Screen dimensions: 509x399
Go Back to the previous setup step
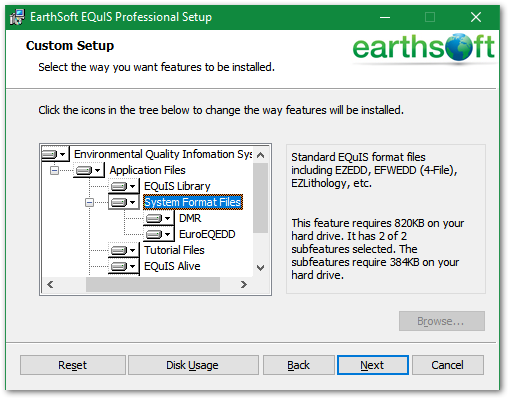click(x=299, y=365)
